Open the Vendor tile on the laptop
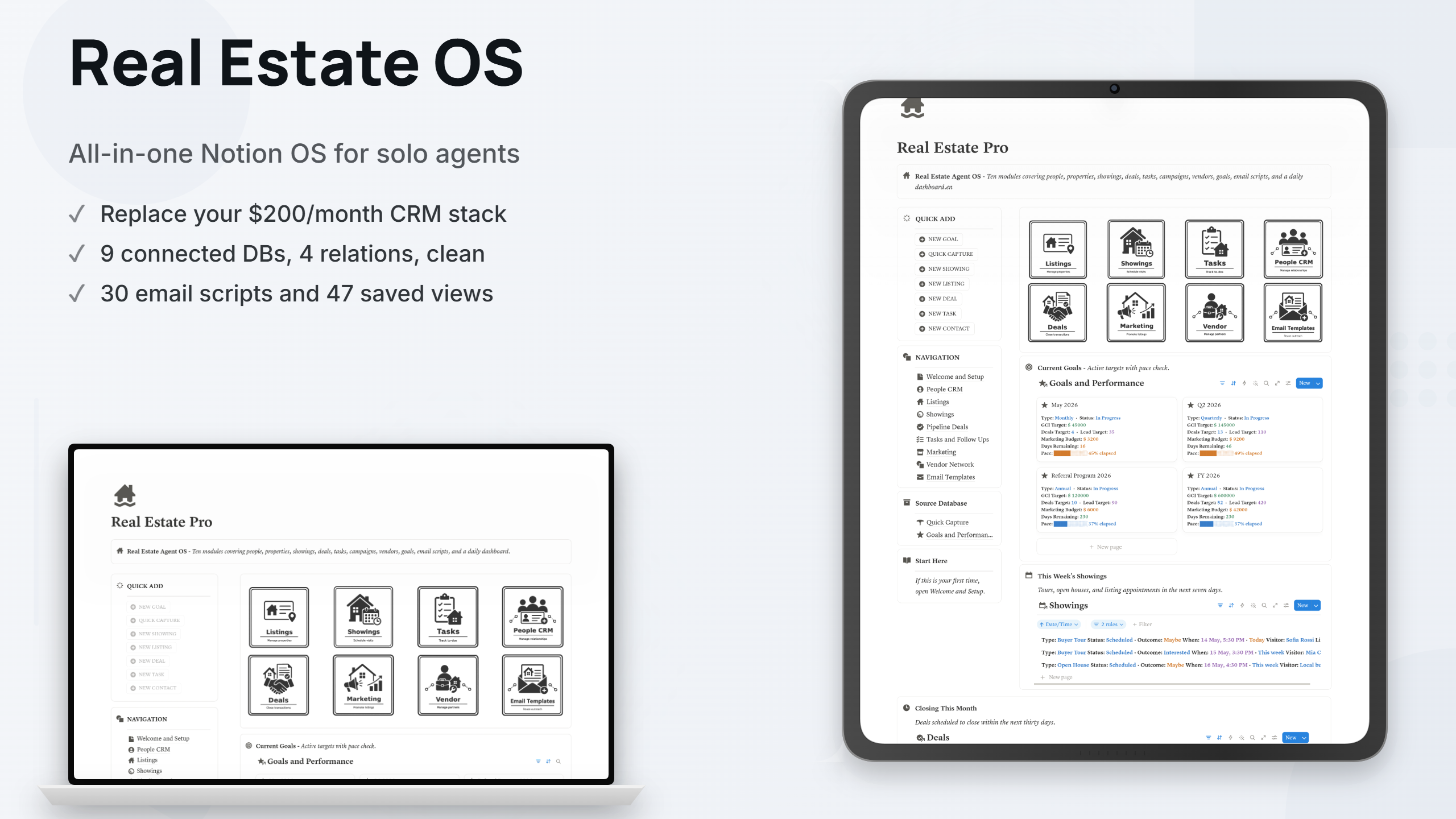Screen dimensions: 1456x819 pos(448,685)
